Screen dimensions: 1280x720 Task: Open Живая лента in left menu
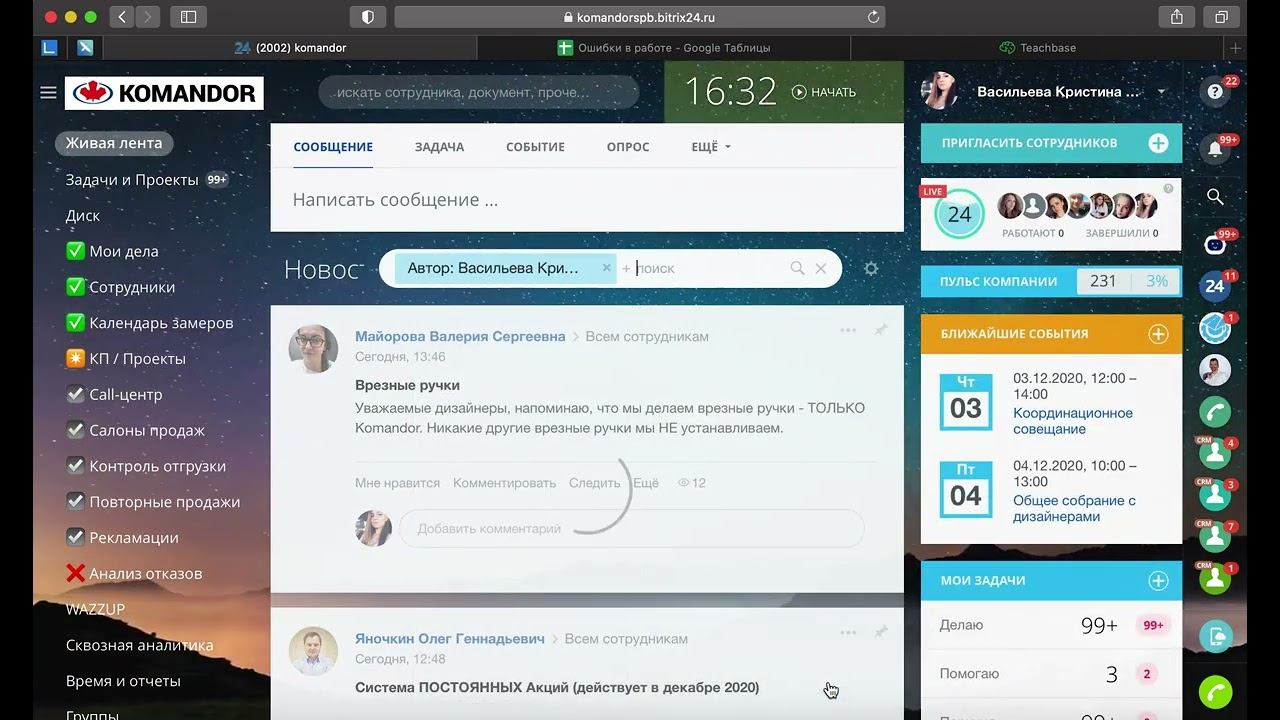(x=114, y=143)
